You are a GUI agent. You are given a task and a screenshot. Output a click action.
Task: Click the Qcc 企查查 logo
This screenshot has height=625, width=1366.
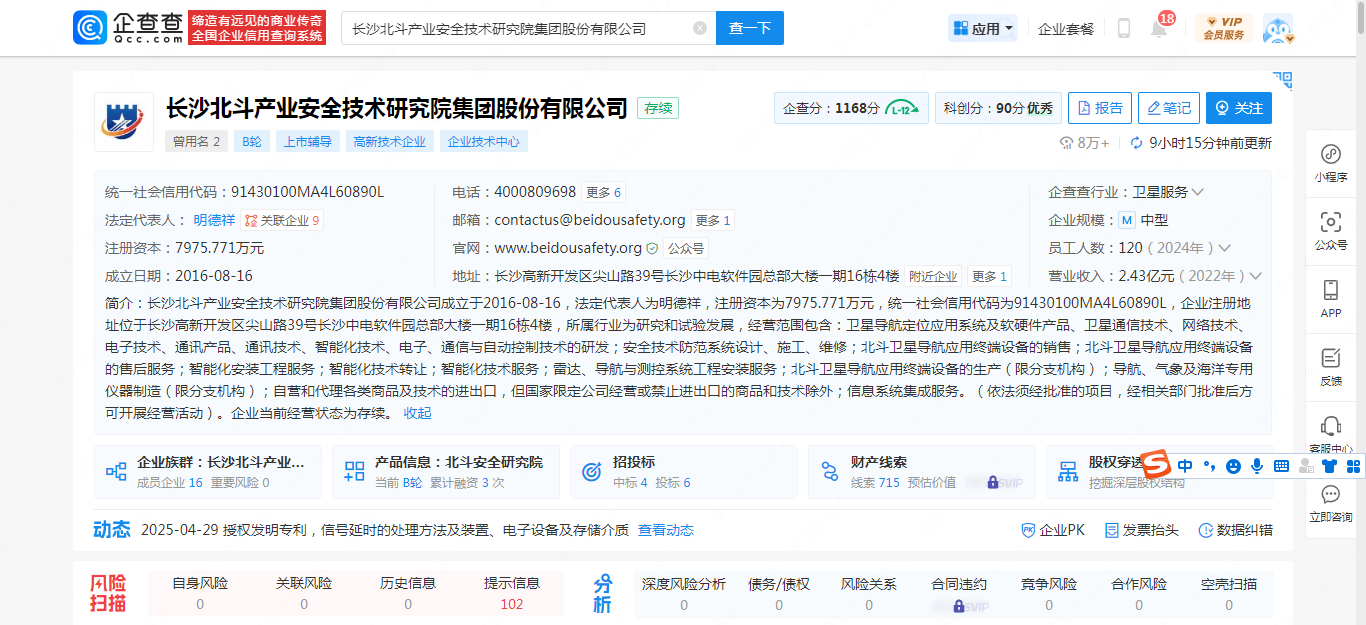[129, 28]
